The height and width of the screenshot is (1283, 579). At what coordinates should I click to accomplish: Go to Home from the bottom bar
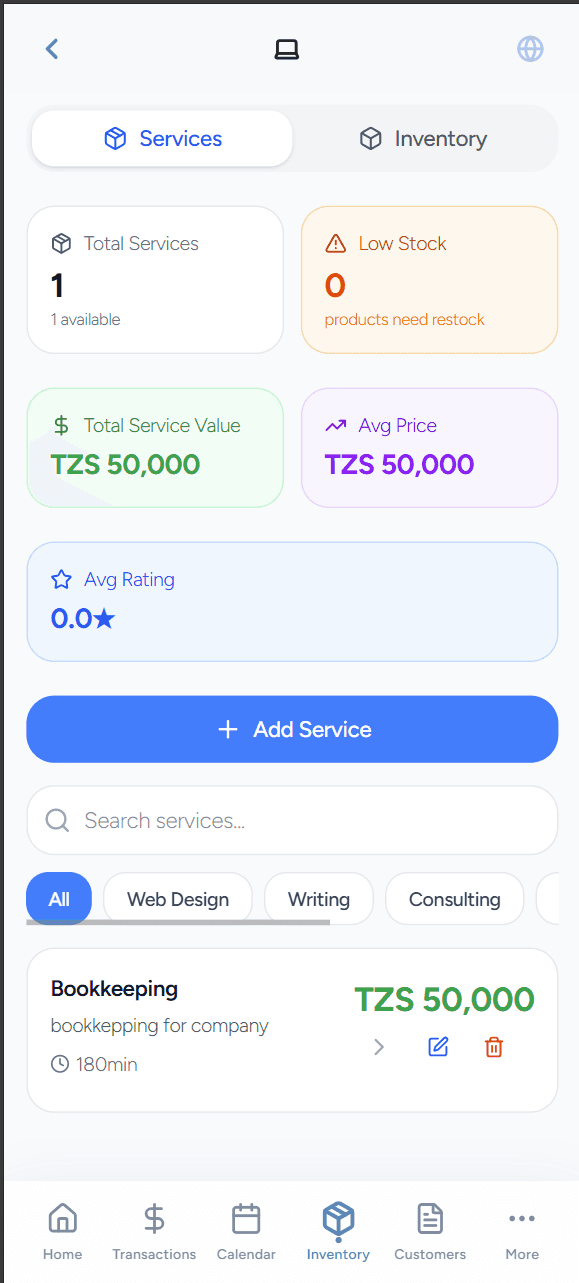(62, 1229)
